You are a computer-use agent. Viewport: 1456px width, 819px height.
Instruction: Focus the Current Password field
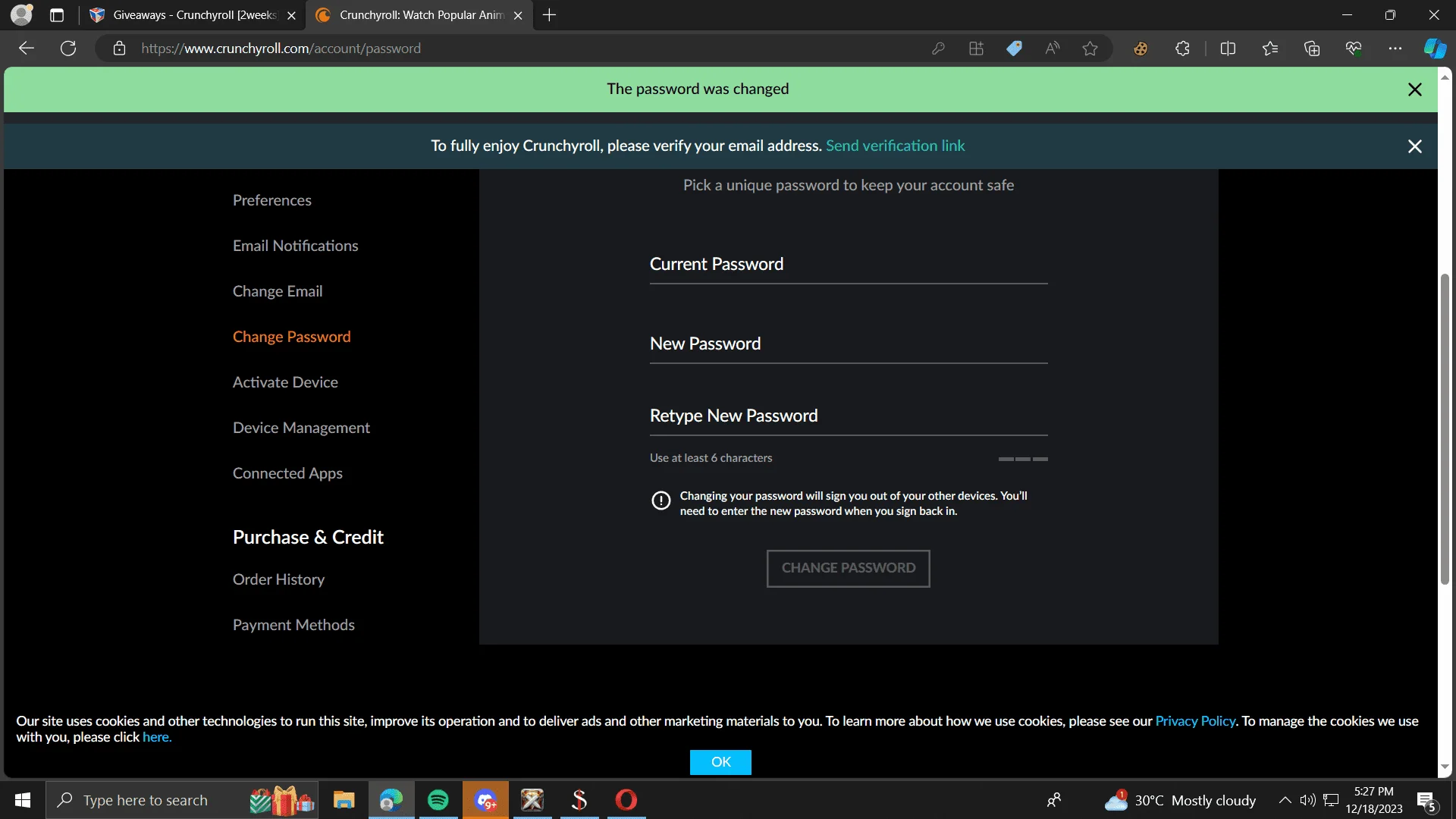849,265
